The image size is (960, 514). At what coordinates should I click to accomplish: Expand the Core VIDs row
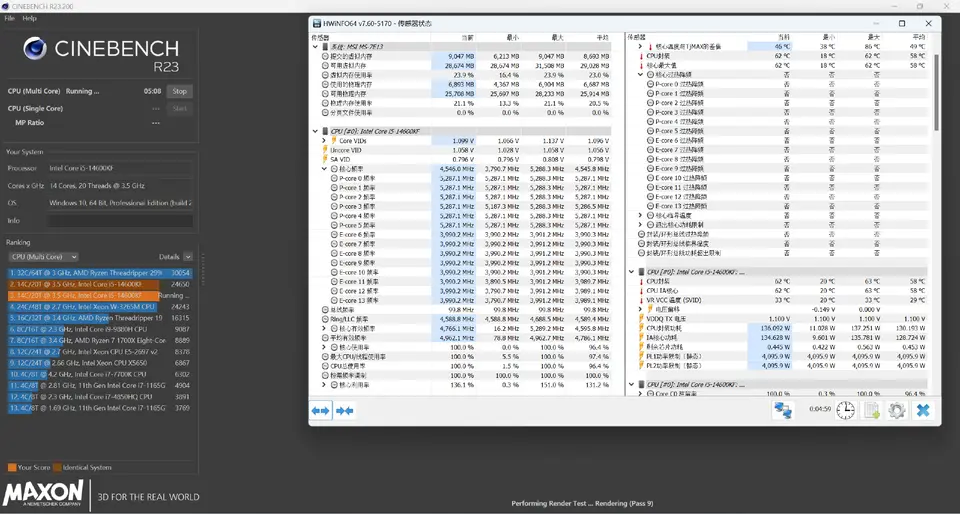coord(324,141)
